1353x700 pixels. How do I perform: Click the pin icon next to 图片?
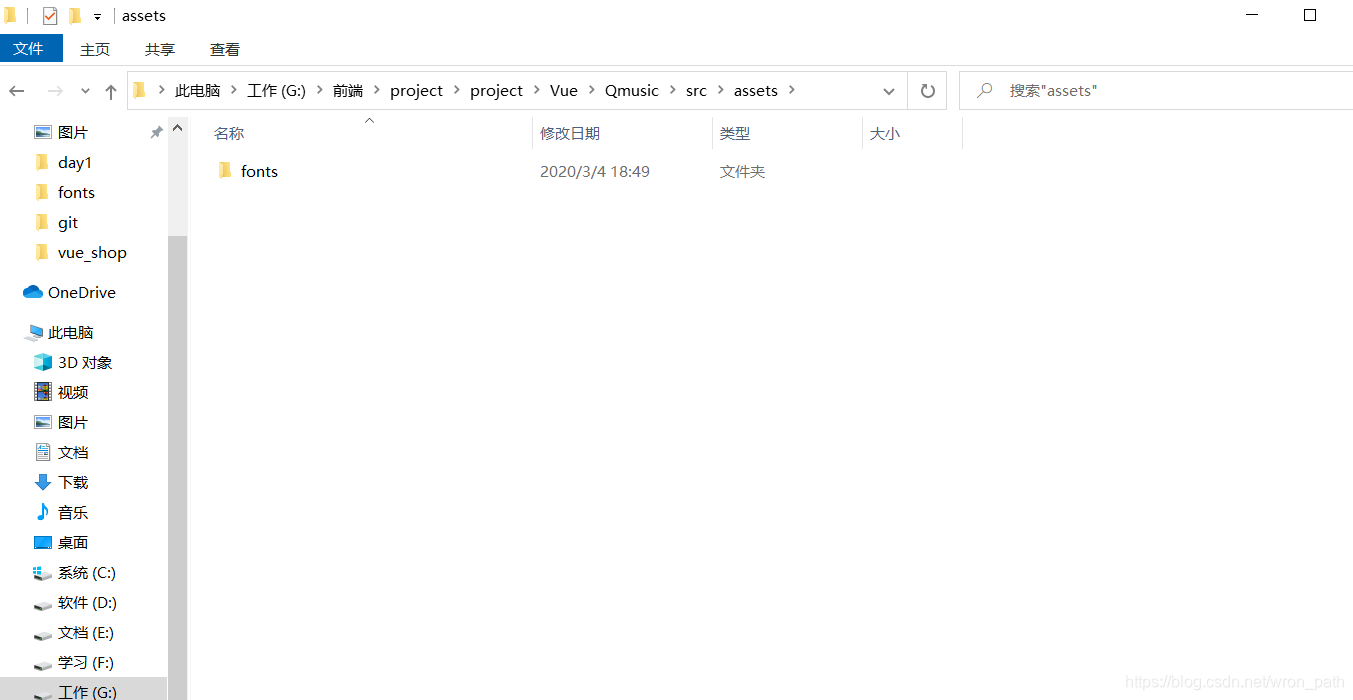pyautogui.click(x=156, y=131)
